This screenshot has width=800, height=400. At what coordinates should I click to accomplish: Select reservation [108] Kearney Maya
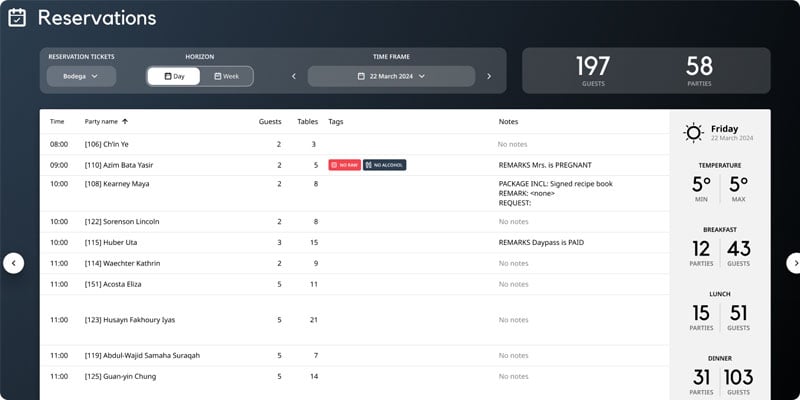click(354, 193)
